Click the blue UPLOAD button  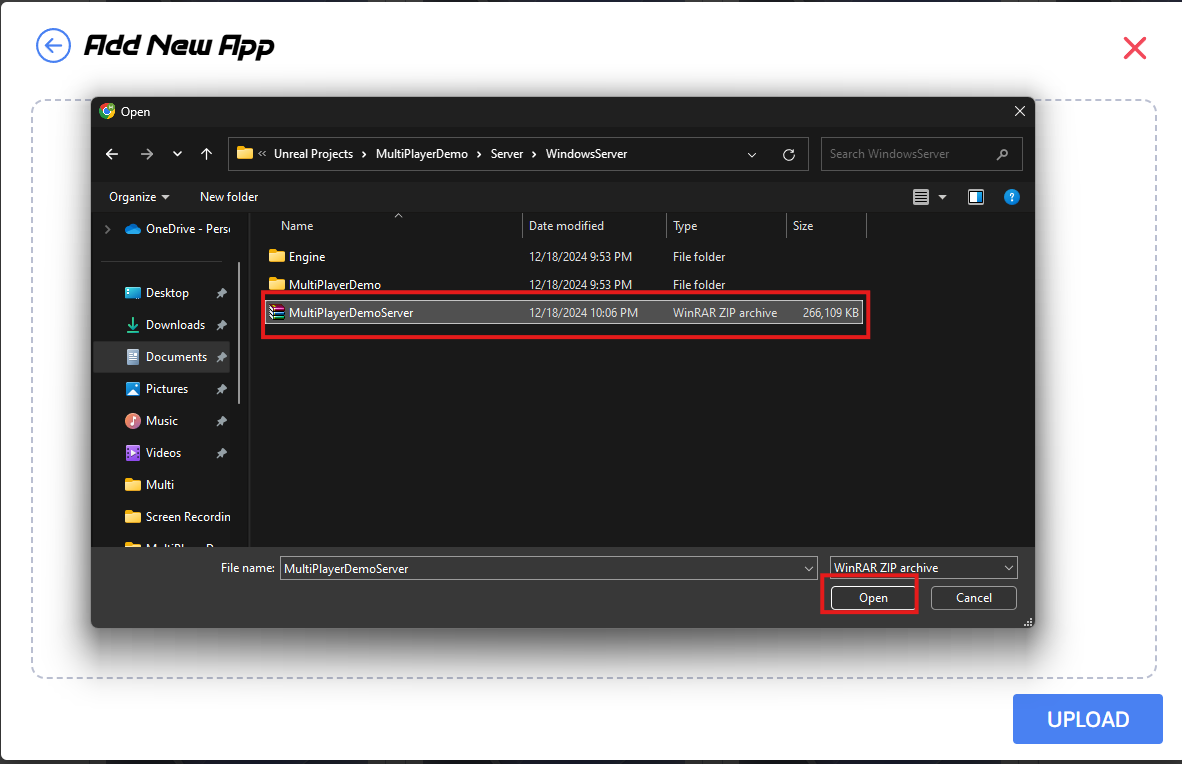(x=1087, y=719)
